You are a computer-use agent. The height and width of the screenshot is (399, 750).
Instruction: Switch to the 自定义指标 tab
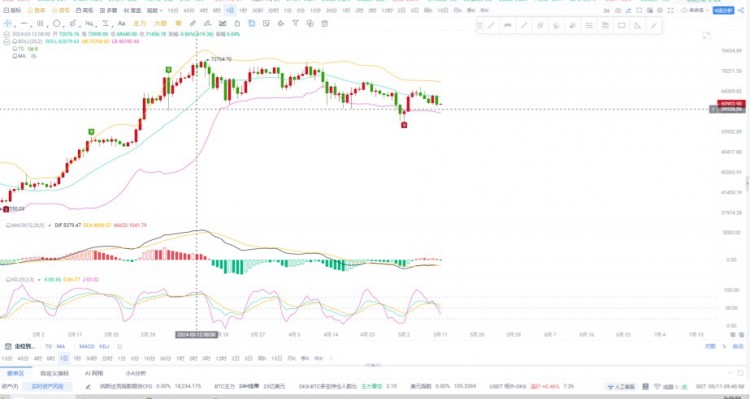55,373
